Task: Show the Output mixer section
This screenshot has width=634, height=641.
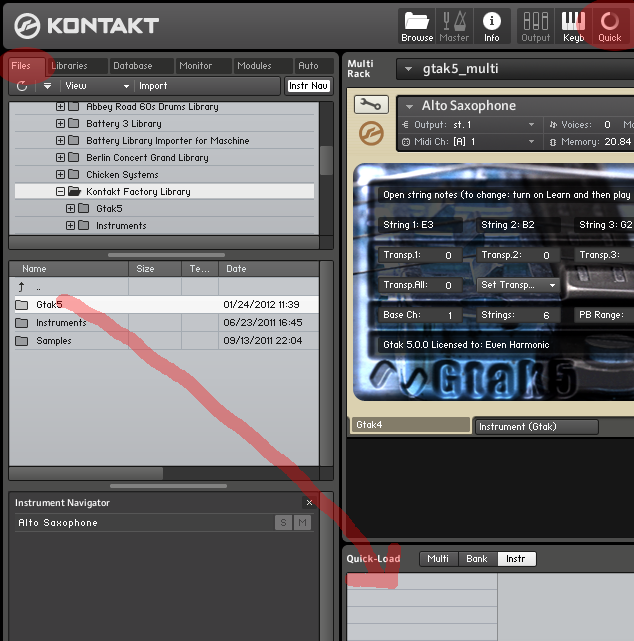Action: (x=536, y=25)
